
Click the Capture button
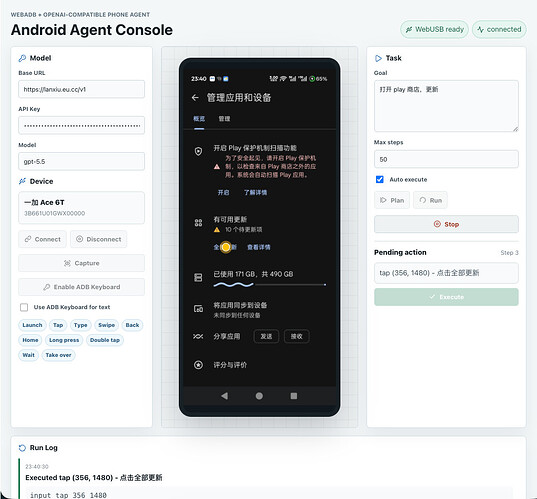(x=82, y=263)
